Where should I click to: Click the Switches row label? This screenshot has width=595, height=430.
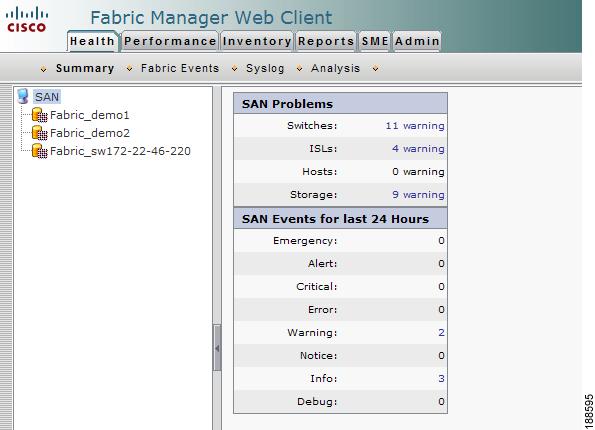tap(312, 125)
